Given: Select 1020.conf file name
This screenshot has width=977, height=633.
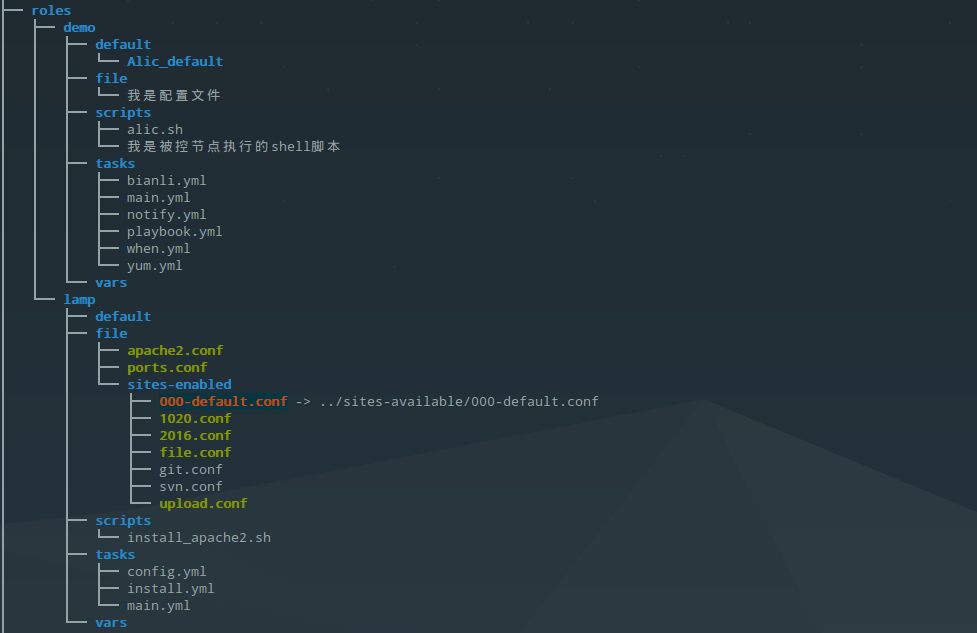Looking at the screenshot, I should coord(195,419).
